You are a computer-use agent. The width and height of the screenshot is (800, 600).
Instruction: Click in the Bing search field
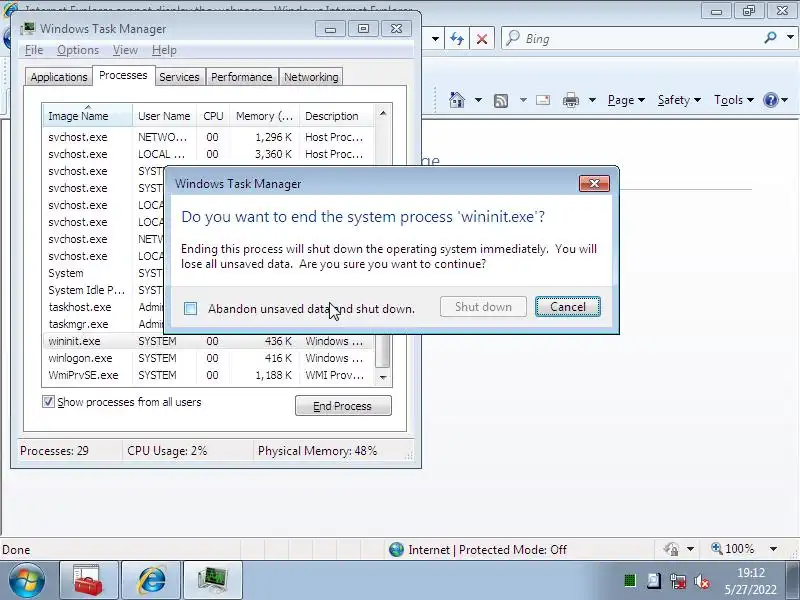(x=633, y=38)
